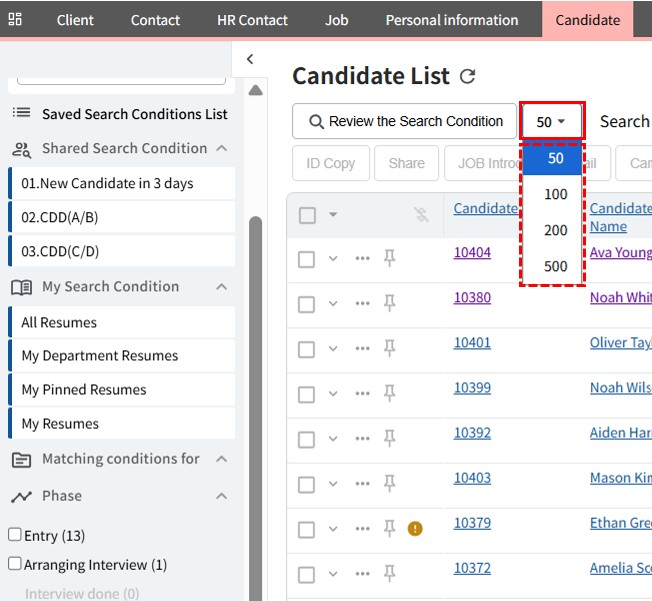Expand row details for candidate 10401
The width and height of the screenshot is (652, 601).
click(x=333, y=349)
